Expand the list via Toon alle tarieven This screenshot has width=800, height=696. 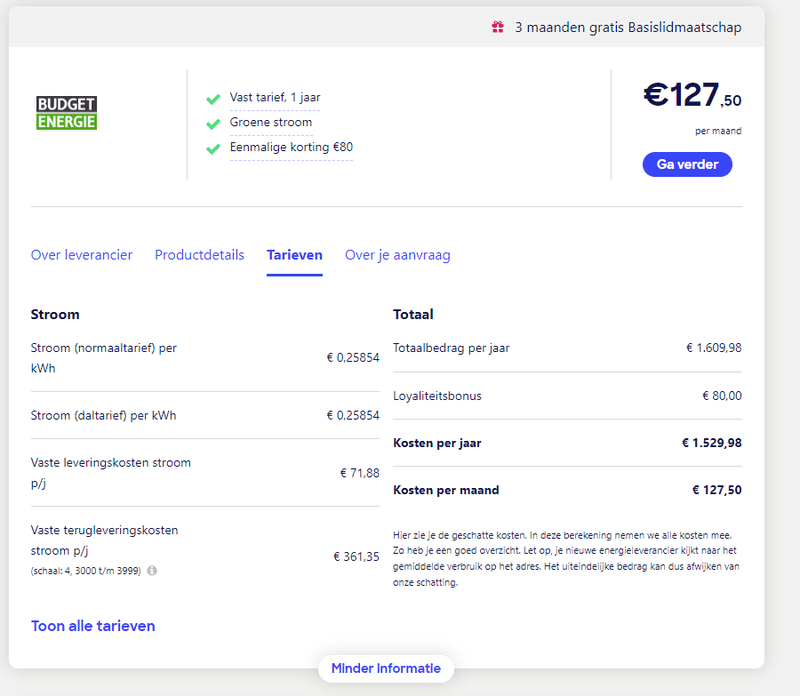click(x=93, y=626)
